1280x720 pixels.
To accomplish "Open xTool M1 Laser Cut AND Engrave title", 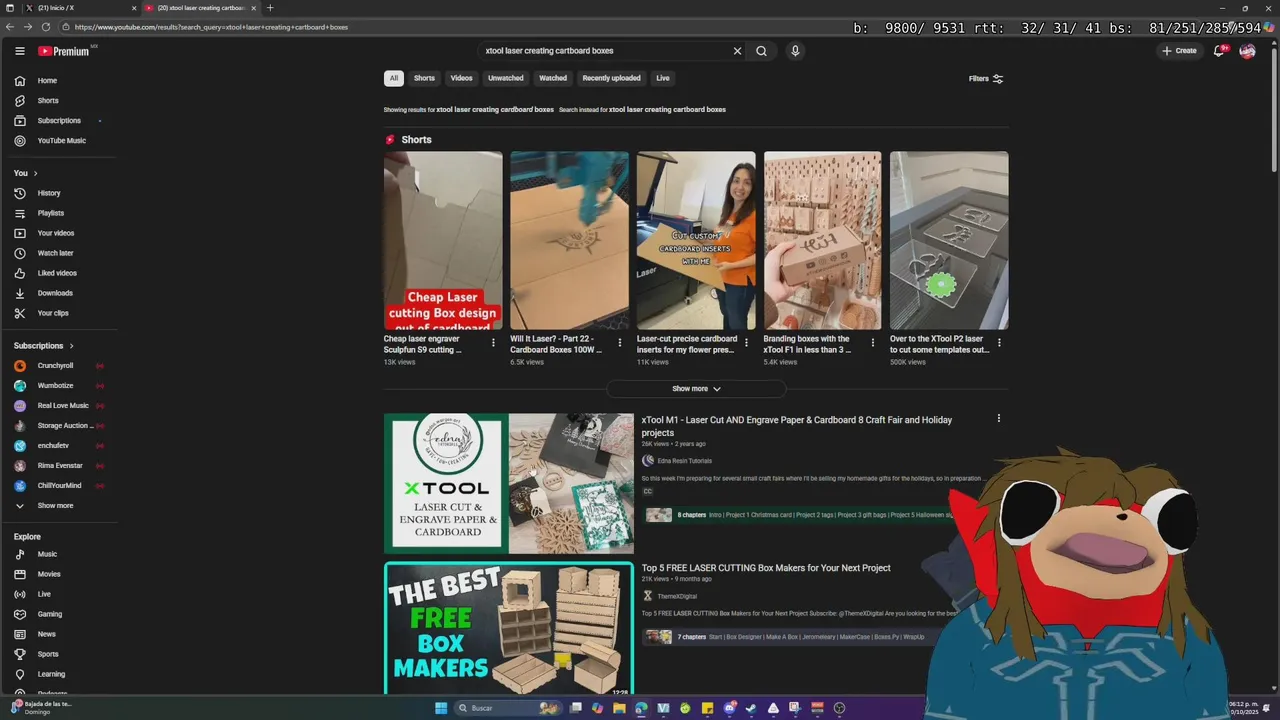I will coord(797,426).
